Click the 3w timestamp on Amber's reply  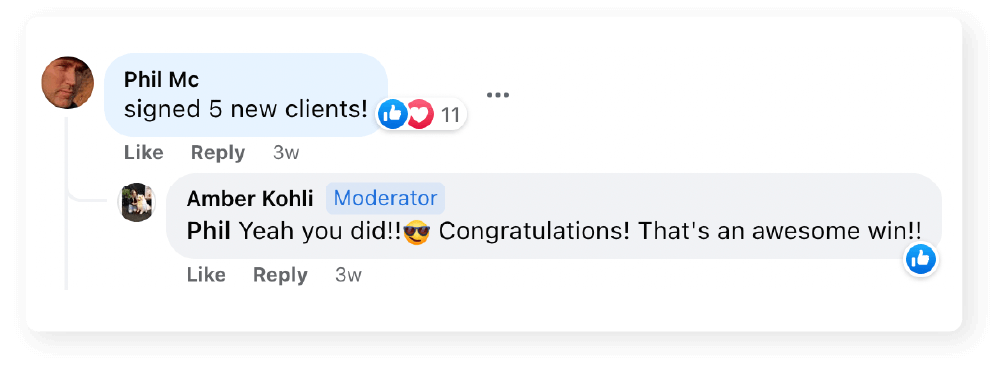pyautogui.click(x=349, y=275)
